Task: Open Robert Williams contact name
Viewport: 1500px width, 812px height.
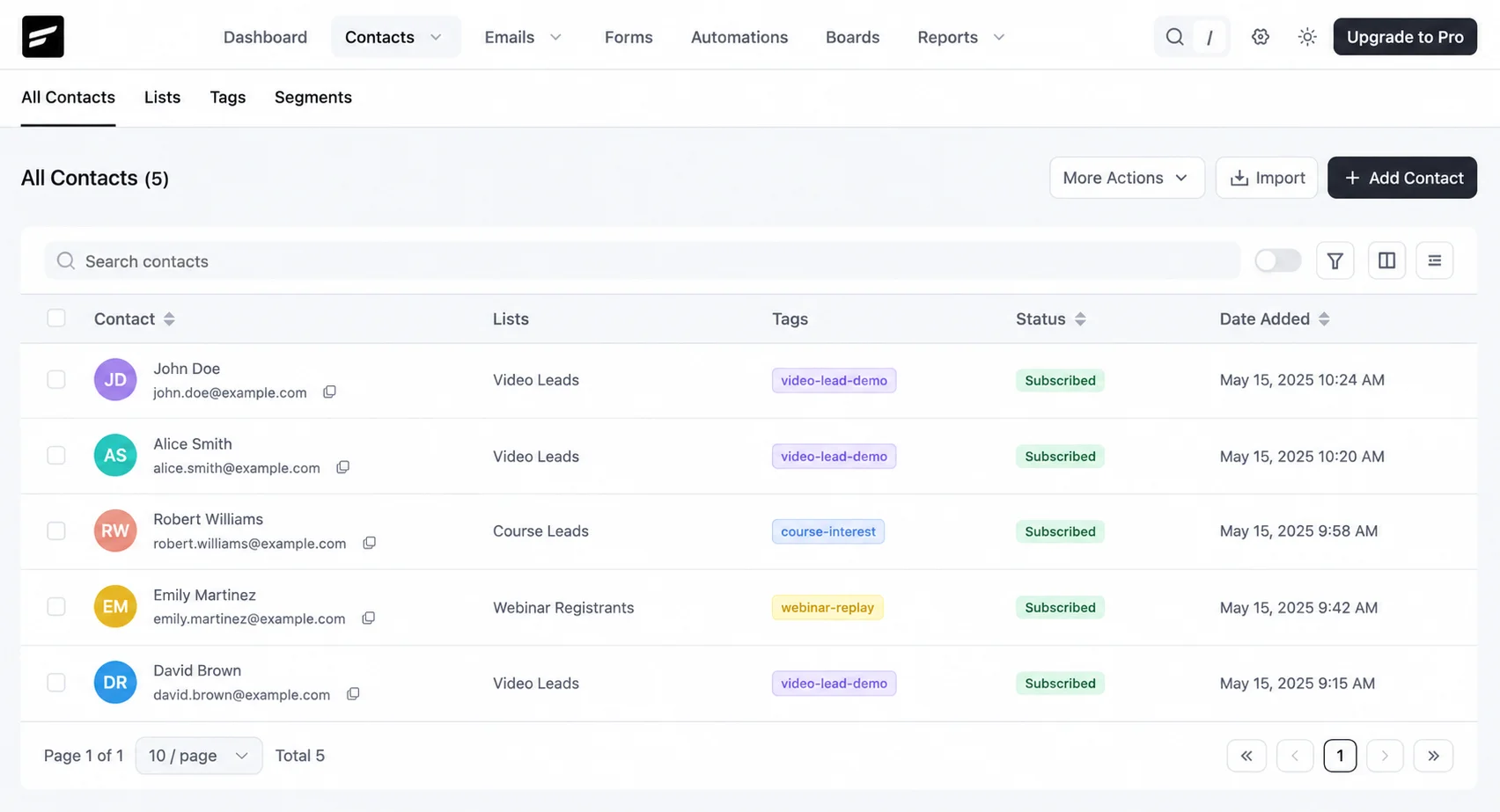Action: [x=208, y=519]
